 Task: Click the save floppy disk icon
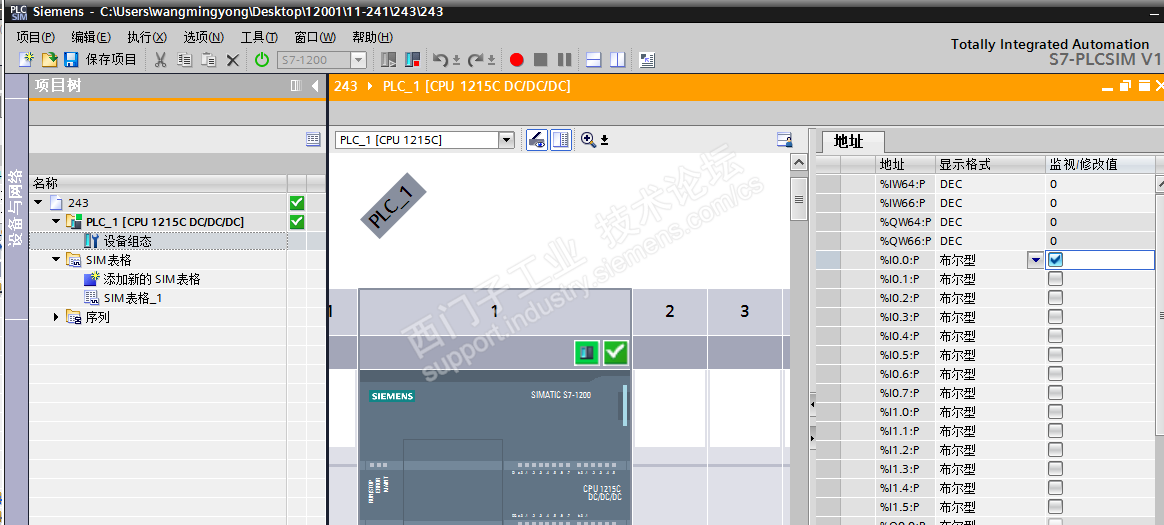pos(71,60)
